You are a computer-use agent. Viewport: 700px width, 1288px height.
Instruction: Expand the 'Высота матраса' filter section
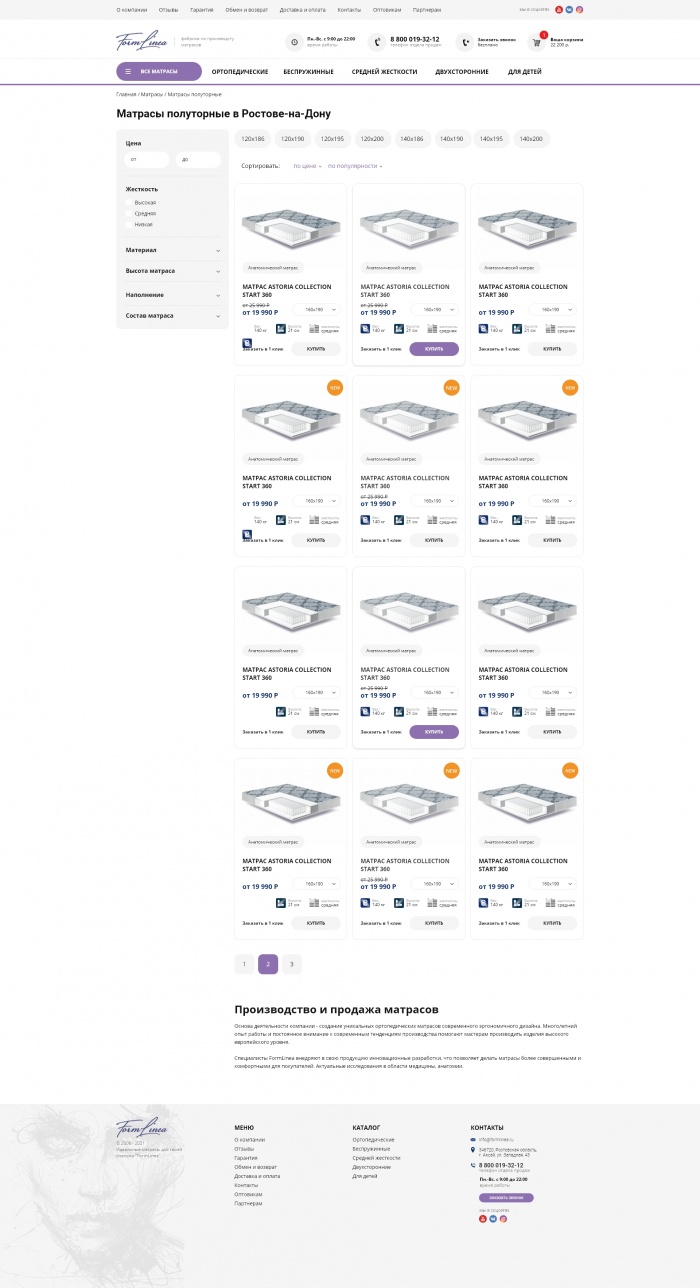(218, 271)
